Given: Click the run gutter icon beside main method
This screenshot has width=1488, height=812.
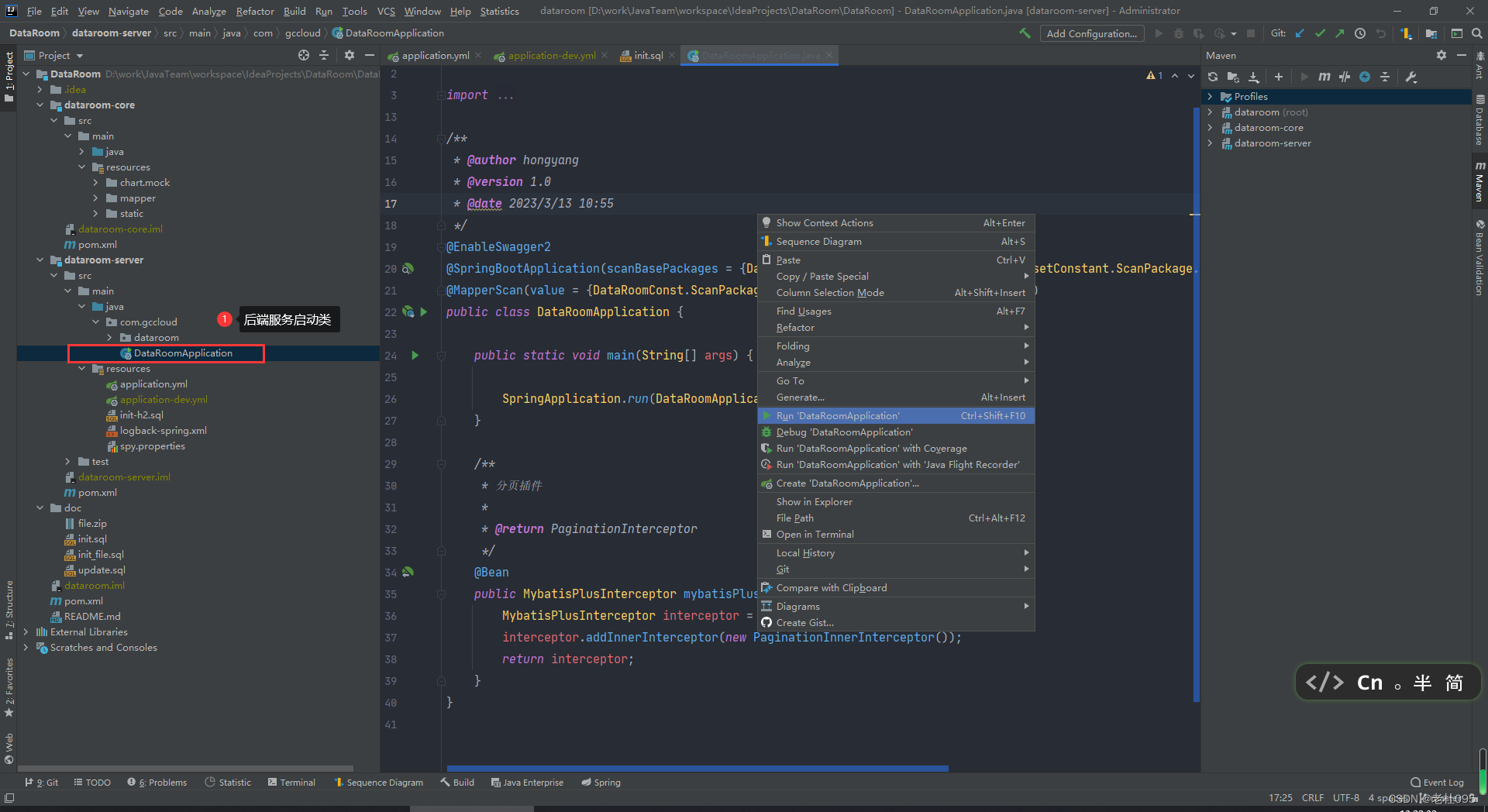Looking at the screenshot, I should tap(415, 356).
